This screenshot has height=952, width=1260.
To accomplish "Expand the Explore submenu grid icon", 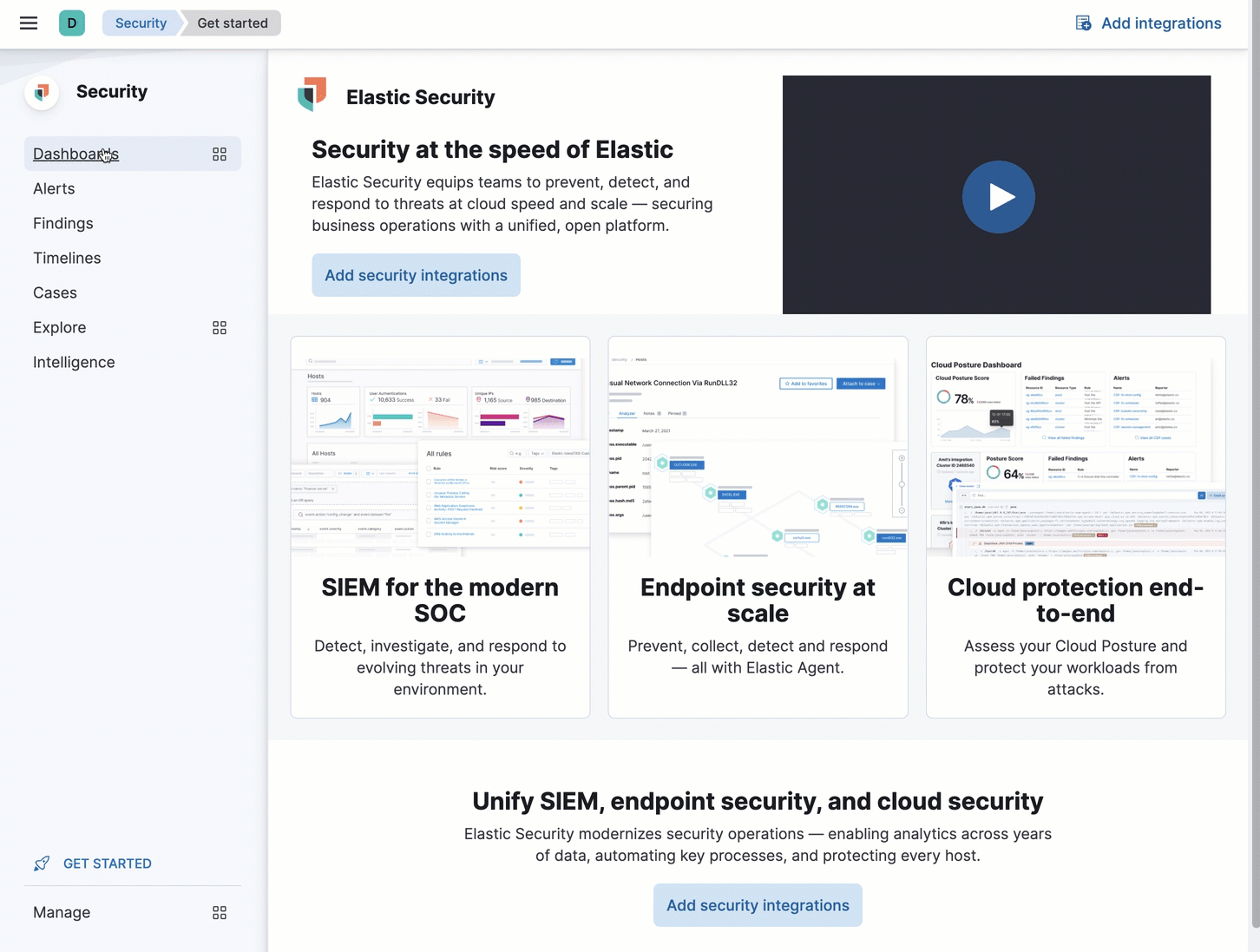I will (220, 327).
